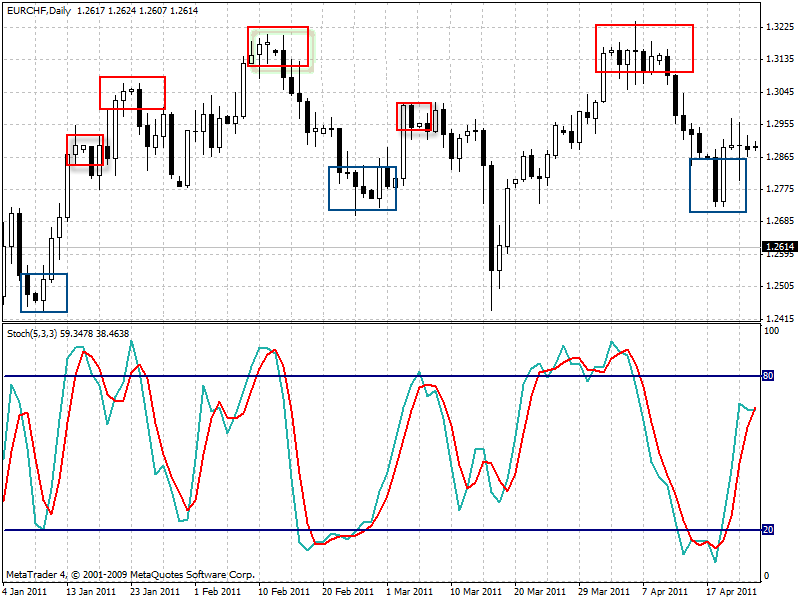Click the 1.3225 price axis label
Image resolution: width=800 pixels, height=600 pixels.
pyautogui.click(x=781, y=27)
